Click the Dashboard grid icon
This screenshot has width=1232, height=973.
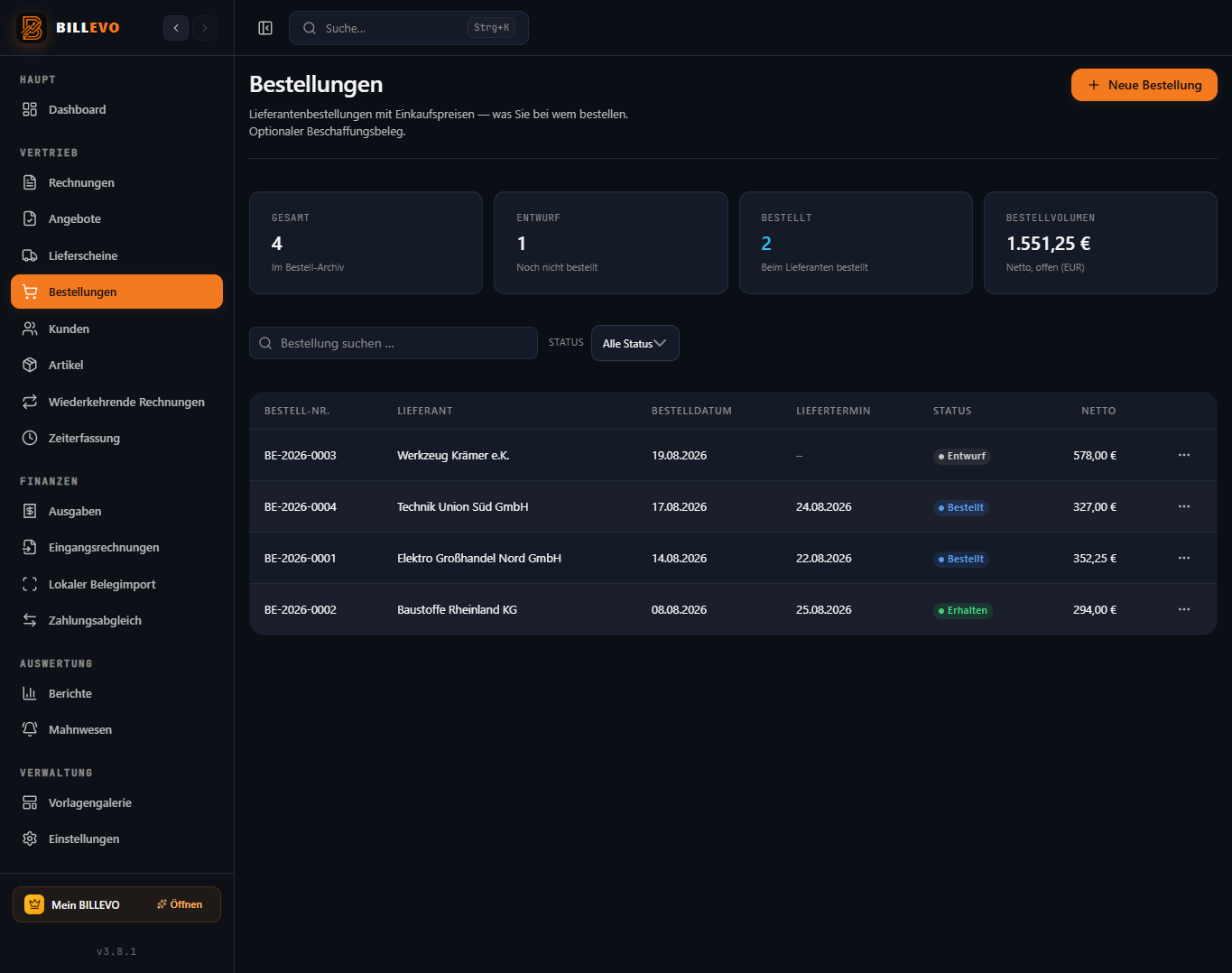pos(30,109)
